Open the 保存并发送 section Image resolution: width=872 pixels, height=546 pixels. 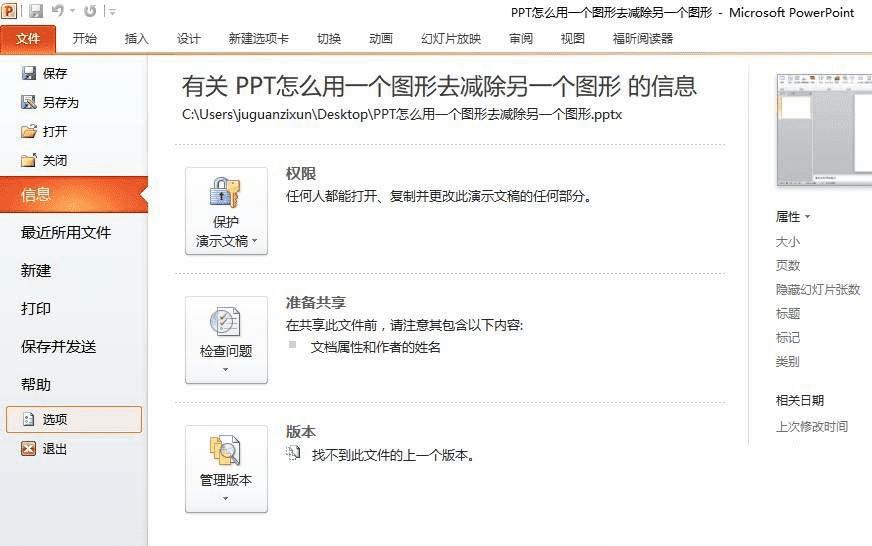(x=58, y=347)
